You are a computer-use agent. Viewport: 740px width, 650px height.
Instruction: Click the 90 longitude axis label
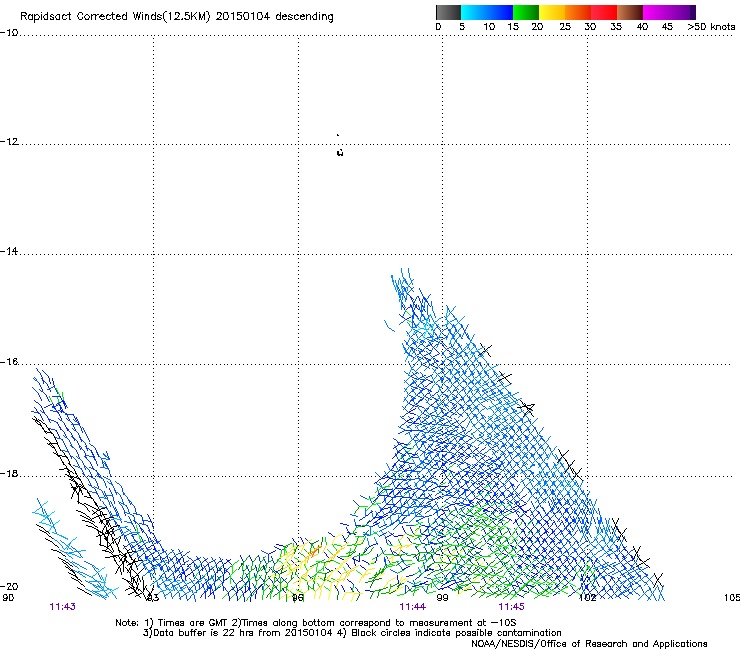coord(8,598)
